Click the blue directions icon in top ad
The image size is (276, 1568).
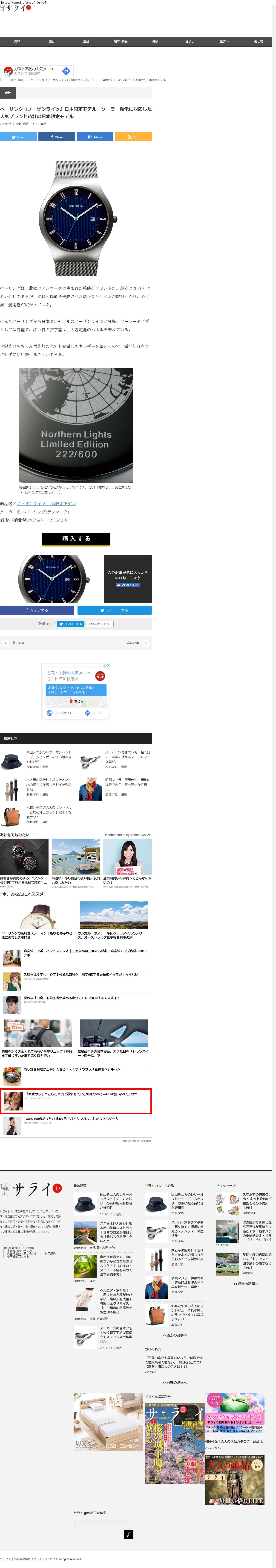tap(66, 71)
